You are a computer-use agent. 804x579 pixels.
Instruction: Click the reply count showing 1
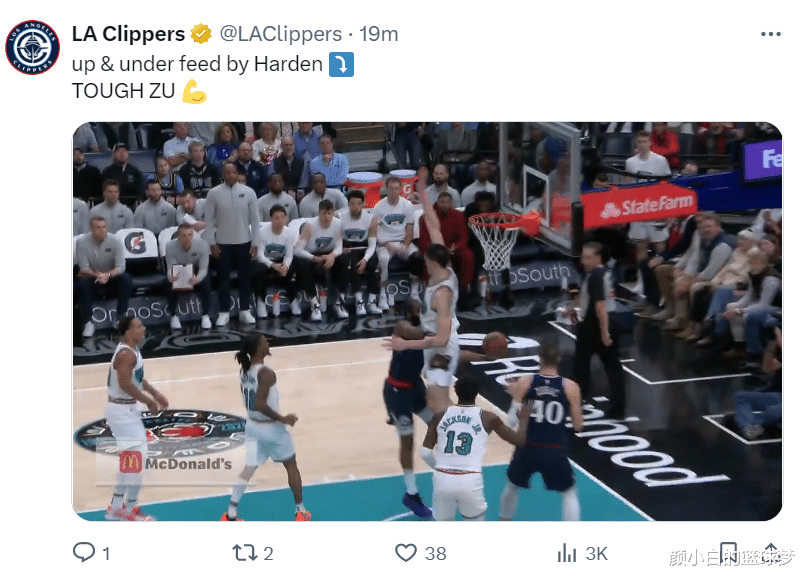pos(106,553)
